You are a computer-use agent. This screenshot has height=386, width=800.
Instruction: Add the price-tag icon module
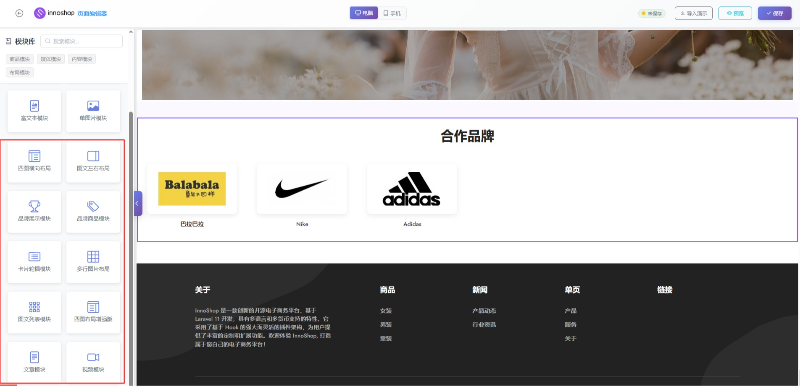(93, 211)
